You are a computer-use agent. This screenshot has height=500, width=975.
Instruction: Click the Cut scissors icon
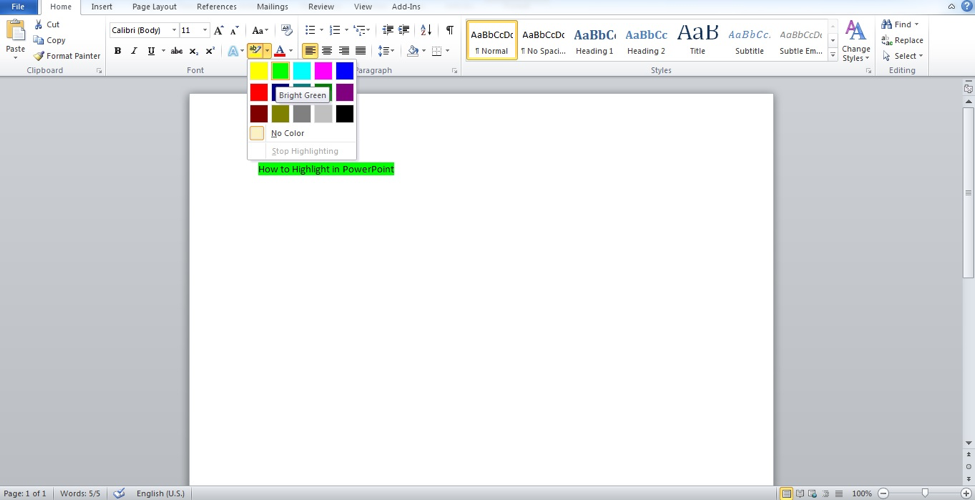[39, 24]
